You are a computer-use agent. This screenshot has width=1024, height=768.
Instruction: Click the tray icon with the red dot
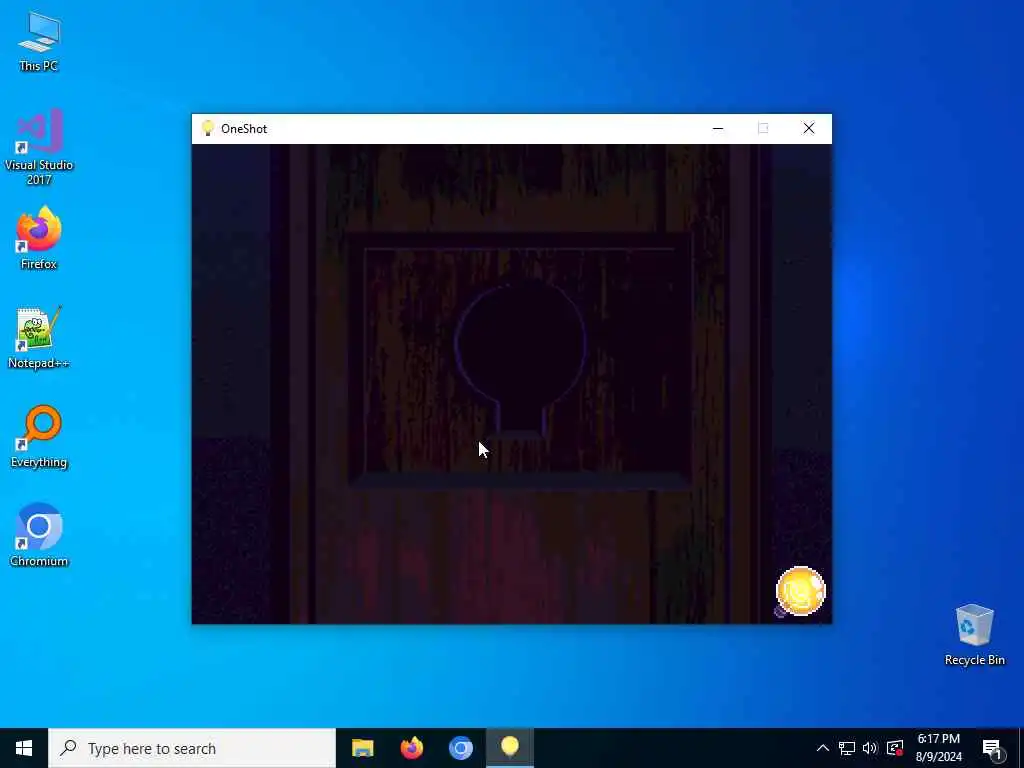895,748
